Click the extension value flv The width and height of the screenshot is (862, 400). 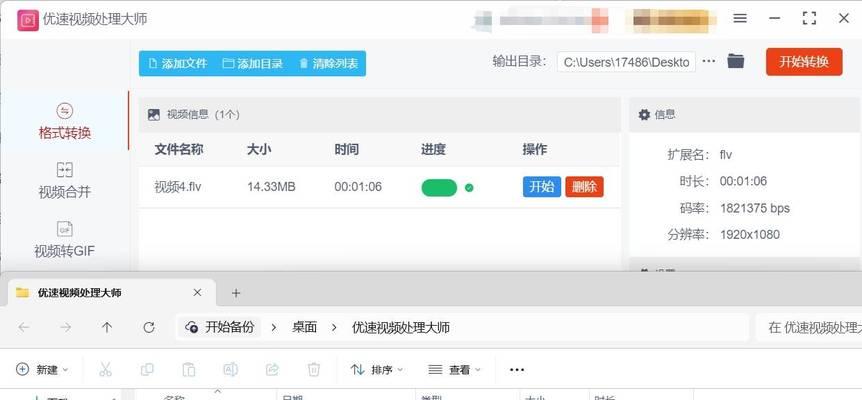(726, 155)
